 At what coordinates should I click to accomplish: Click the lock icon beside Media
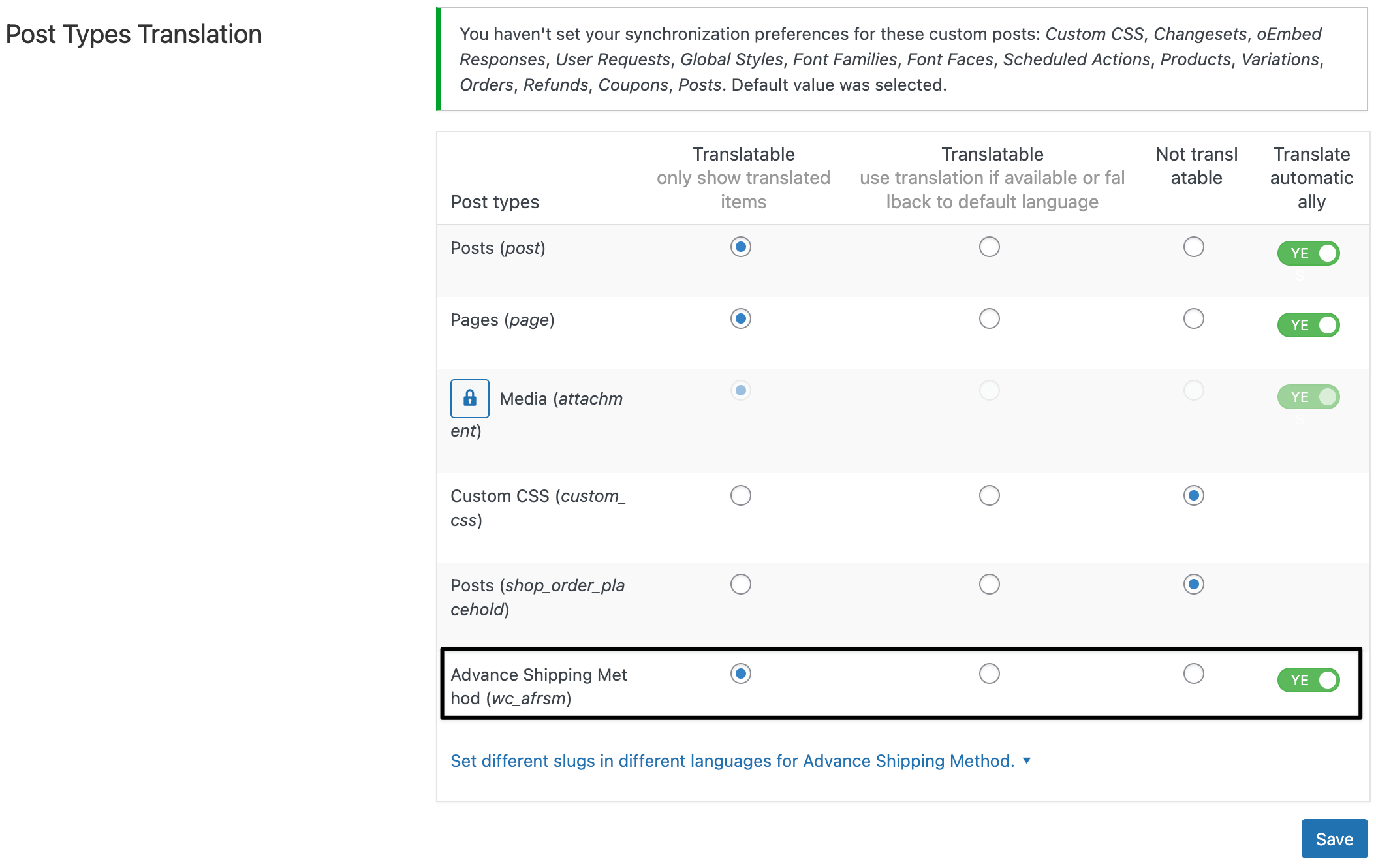(469, 398)
